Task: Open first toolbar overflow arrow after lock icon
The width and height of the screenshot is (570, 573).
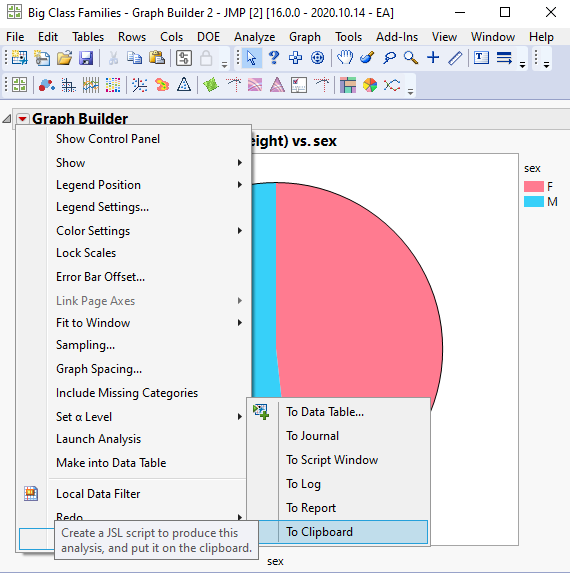Action: (x=224, y=65)
